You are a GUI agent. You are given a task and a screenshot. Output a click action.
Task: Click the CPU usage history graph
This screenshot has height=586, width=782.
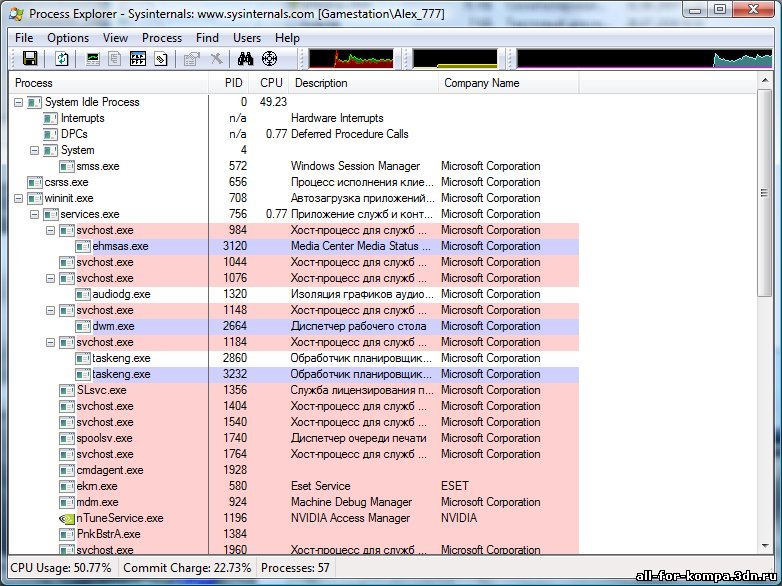click(x=351, y=58)
